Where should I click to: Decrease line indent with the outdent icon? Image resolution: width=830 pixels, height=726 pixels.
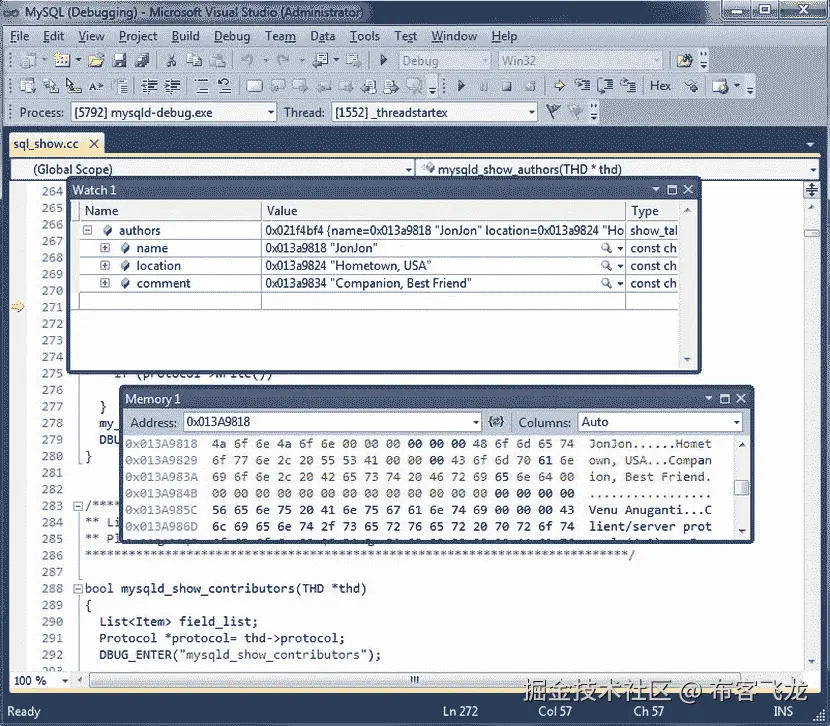[149, 86]
